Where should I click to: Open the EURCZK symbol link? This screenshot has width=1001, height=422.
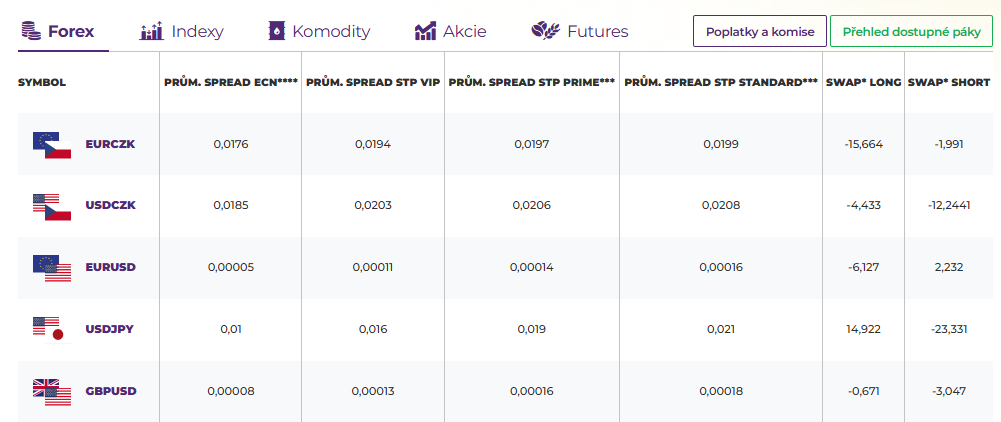(110, 144)
